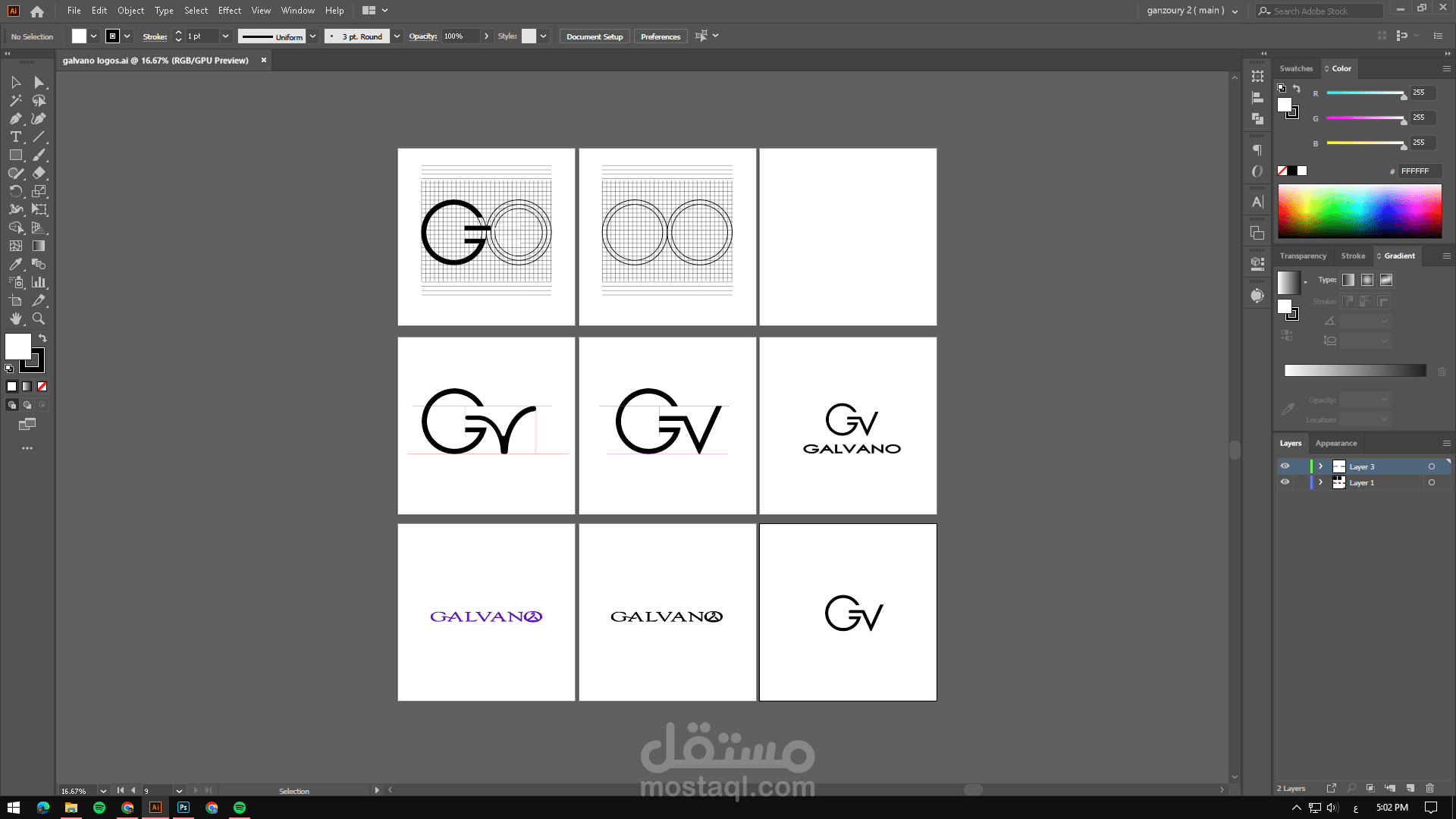
Task: Select the Type tool
Action: point(15,136)
